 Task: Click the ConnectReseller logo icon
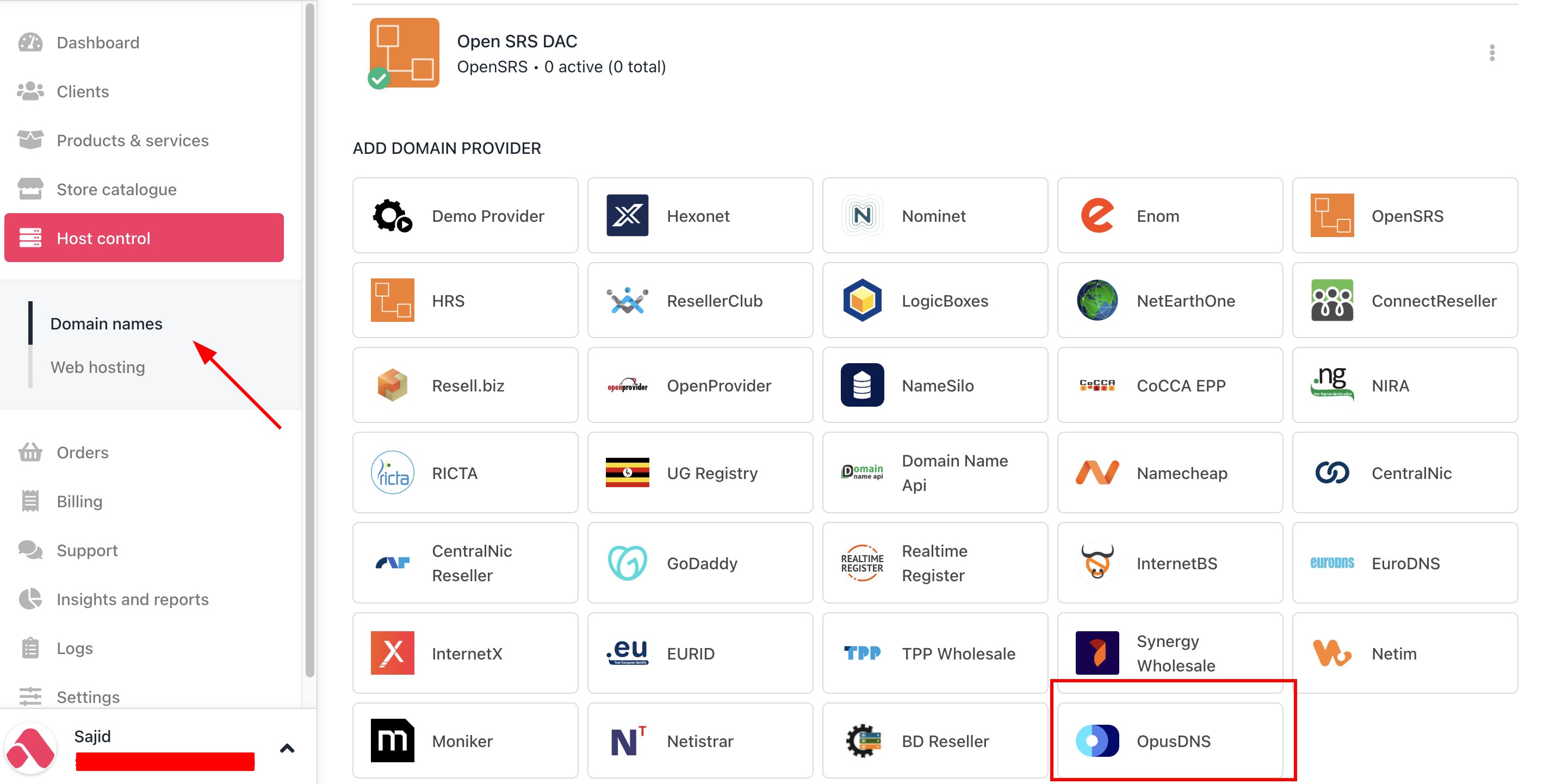coord(1332,300)
